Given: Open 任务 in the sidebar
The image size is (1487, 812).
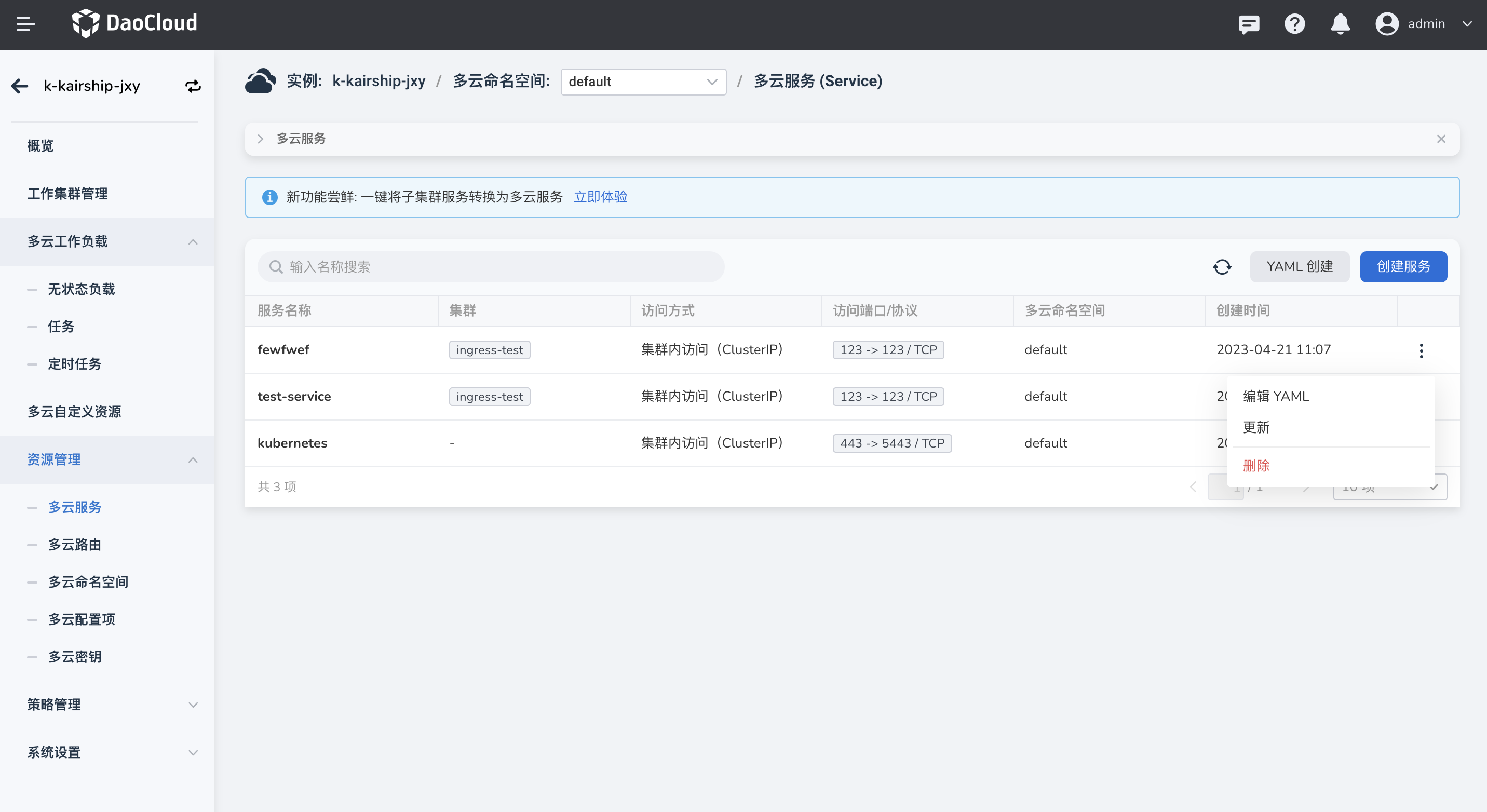Looking at the screenshot, I should (61, 327).
